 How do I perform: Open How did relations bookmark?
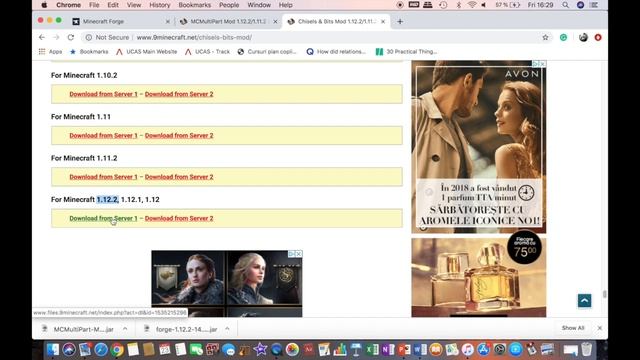(336, 51)
